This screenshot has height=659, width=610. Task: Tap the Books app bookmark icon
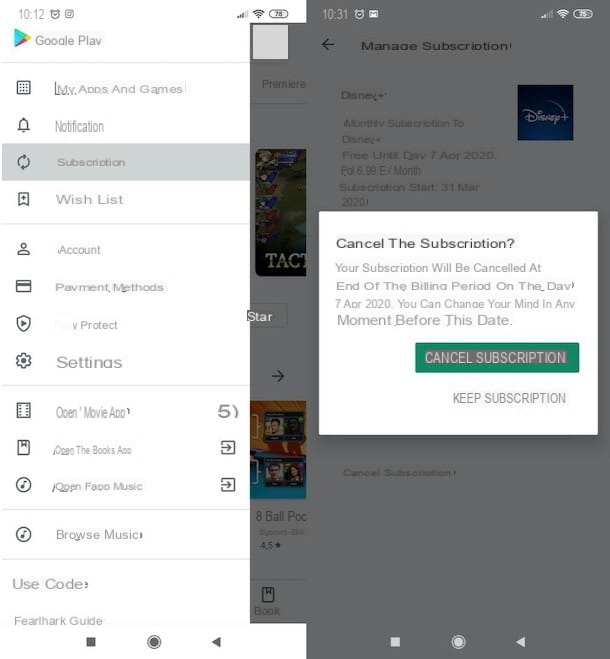click(x=24, y=447)
